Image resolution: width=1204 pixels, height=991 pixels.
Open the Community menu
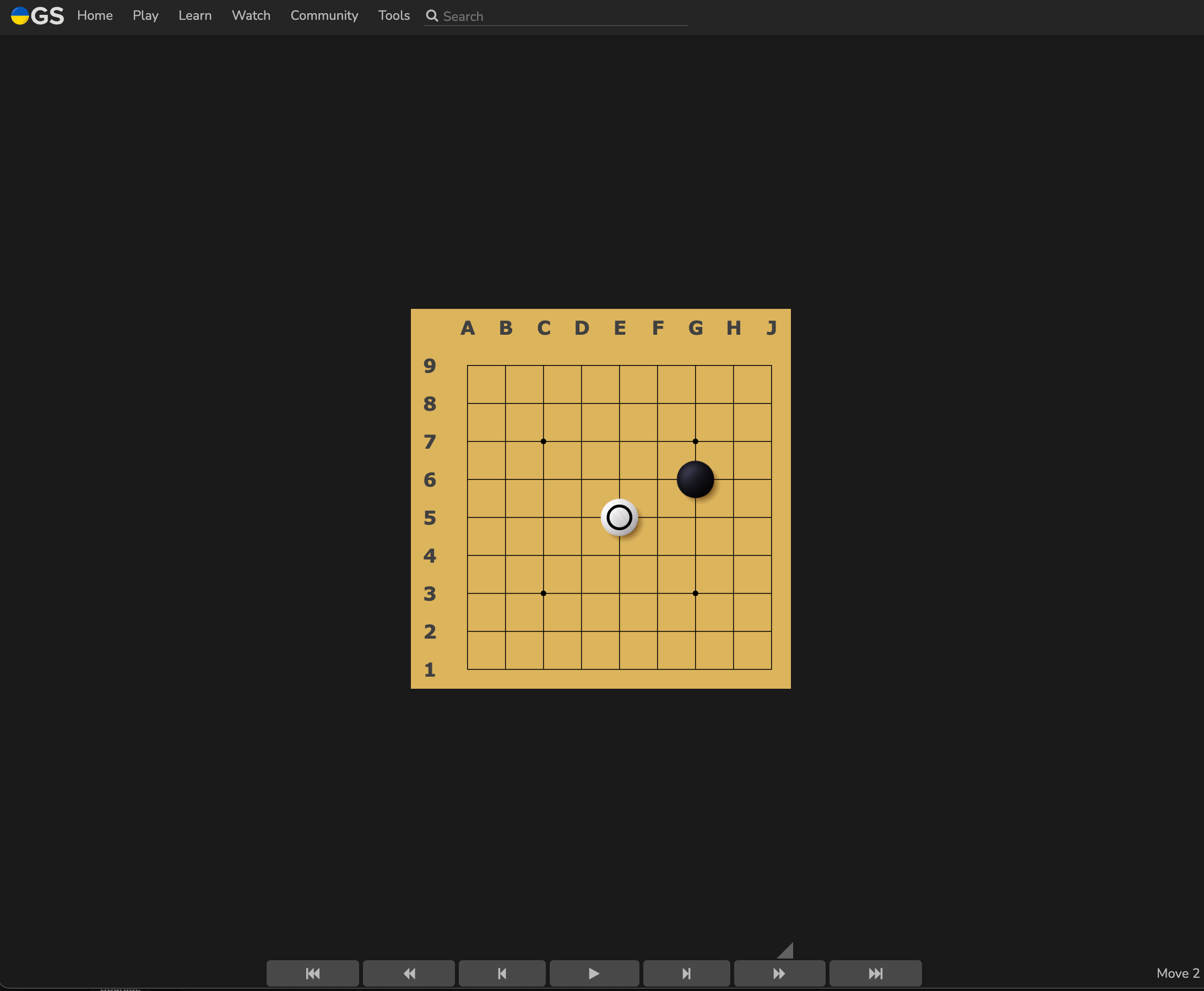(324, 16)
